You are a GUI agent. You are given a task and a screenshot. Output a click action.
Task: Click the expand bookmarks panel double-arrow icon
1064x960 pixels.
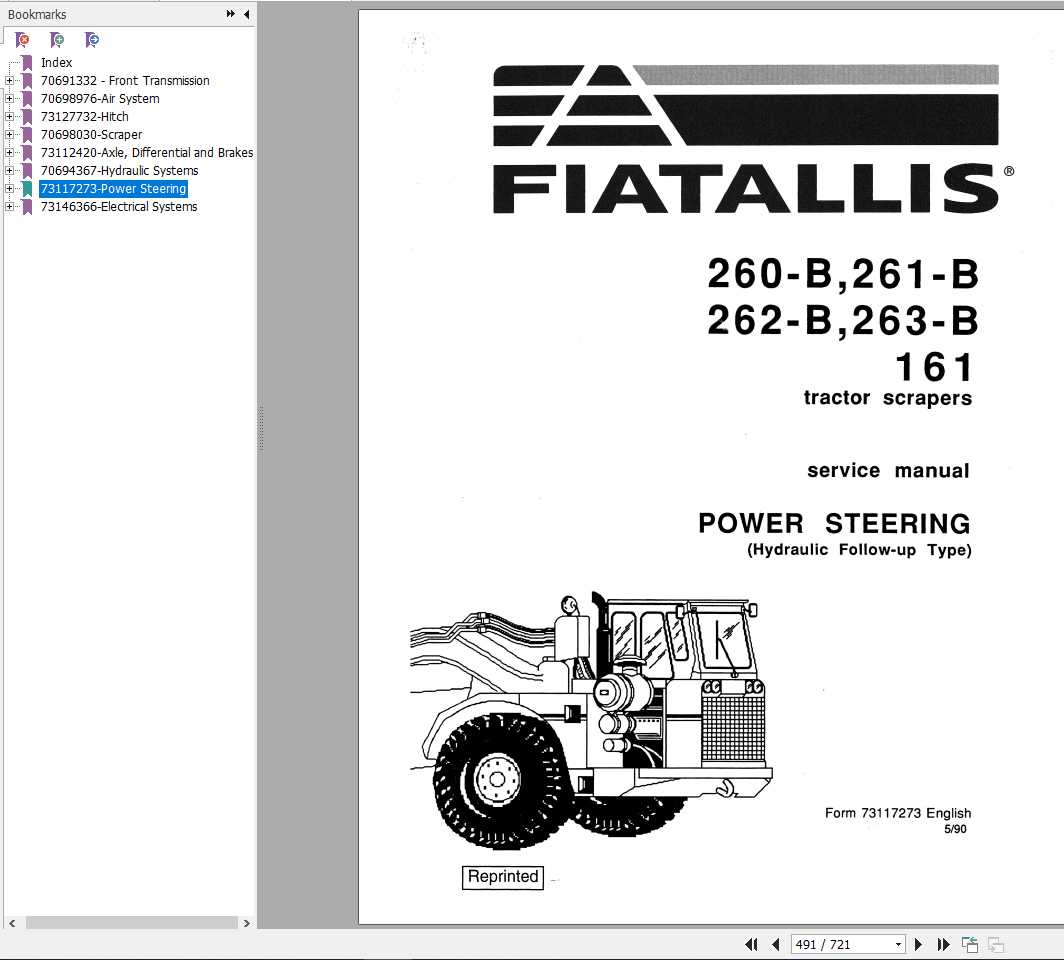(x=231, y=14)
